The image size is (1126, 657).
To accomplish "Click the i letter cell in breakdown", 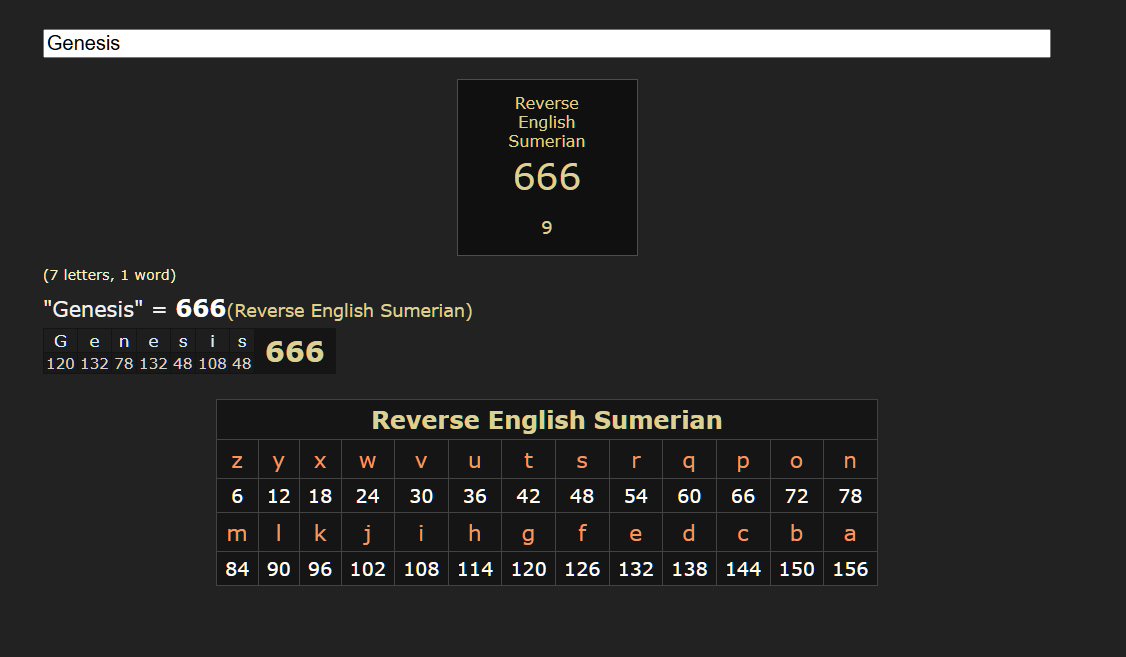I will click(x=213, y=342).
